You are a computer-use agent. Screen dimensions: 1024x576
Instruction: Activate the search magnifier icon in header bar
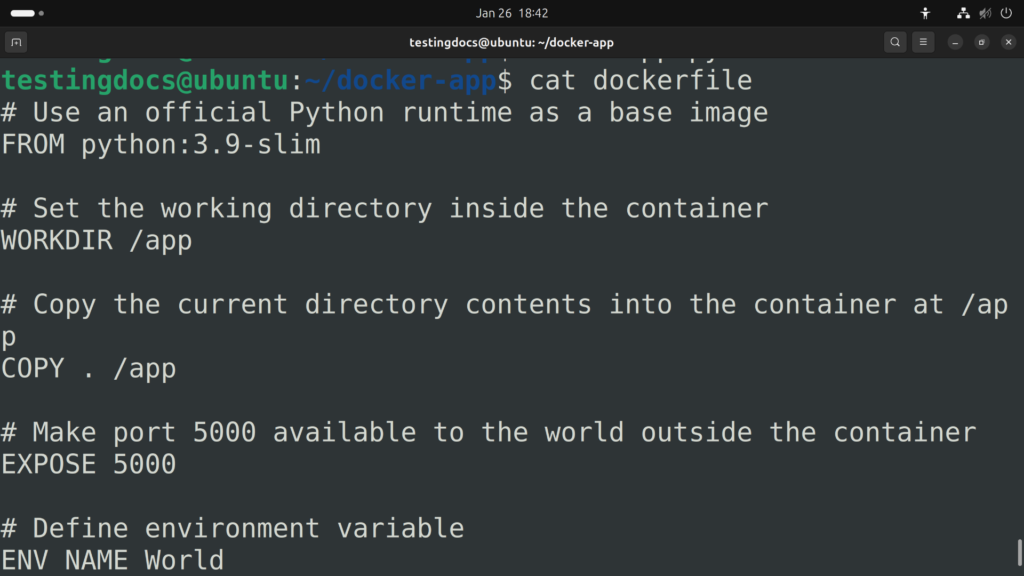click(x=894, y=42)
